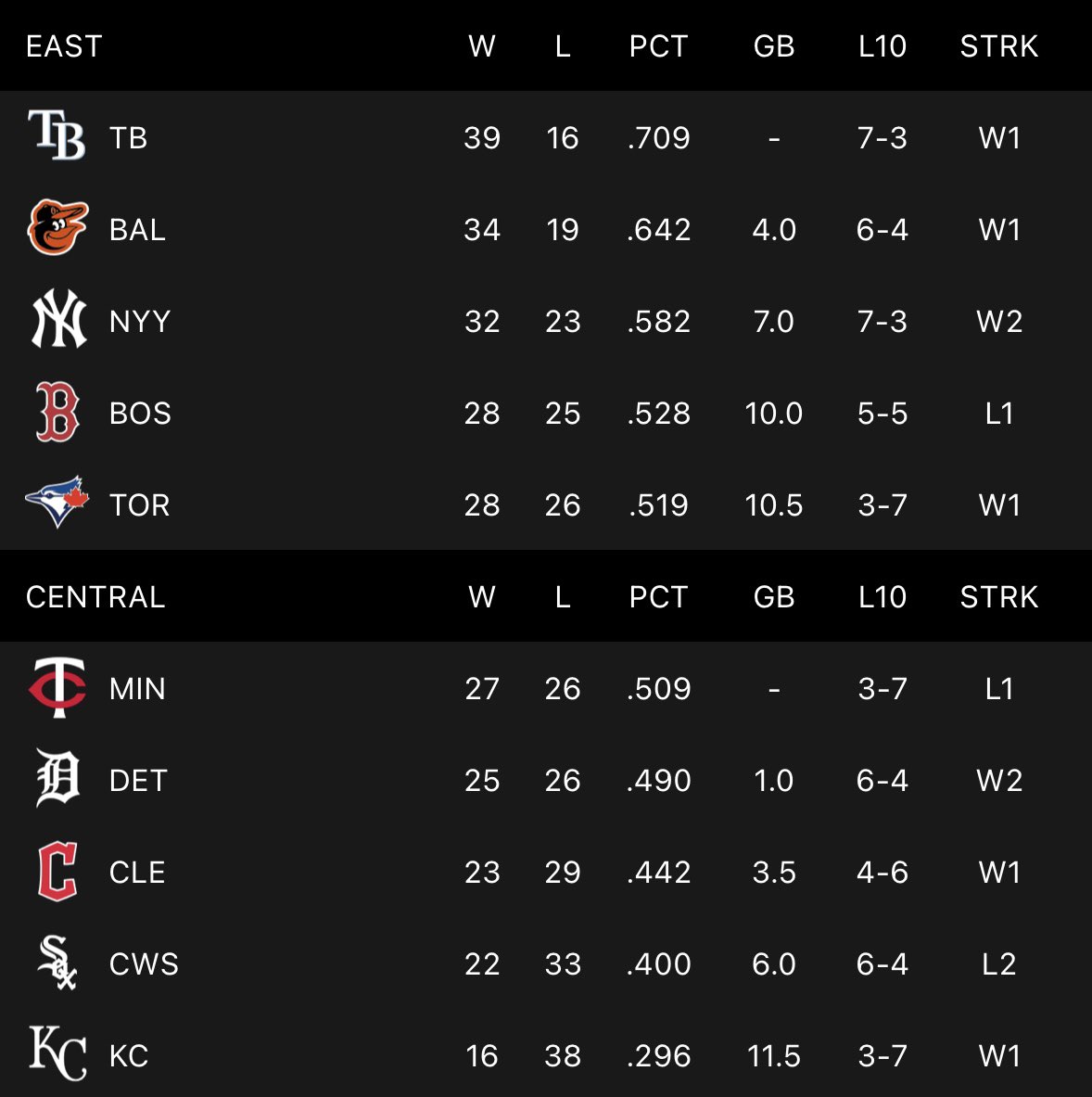1092x1097 pixels.
Task: Open the Cleveland Guardians logo
Action: pos(57,871)
